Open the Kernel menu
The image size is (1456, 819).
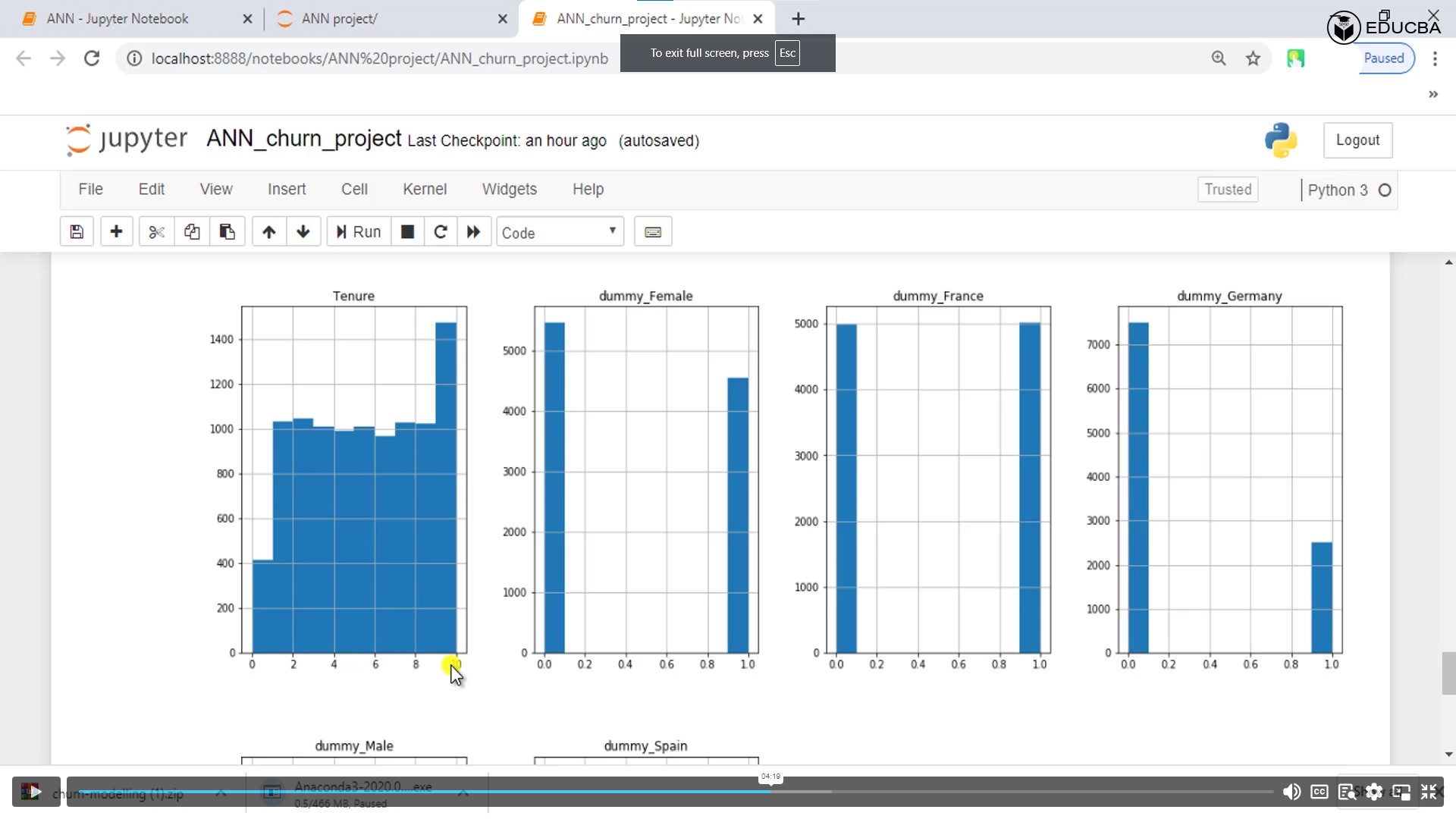click(x=425, y=189)
